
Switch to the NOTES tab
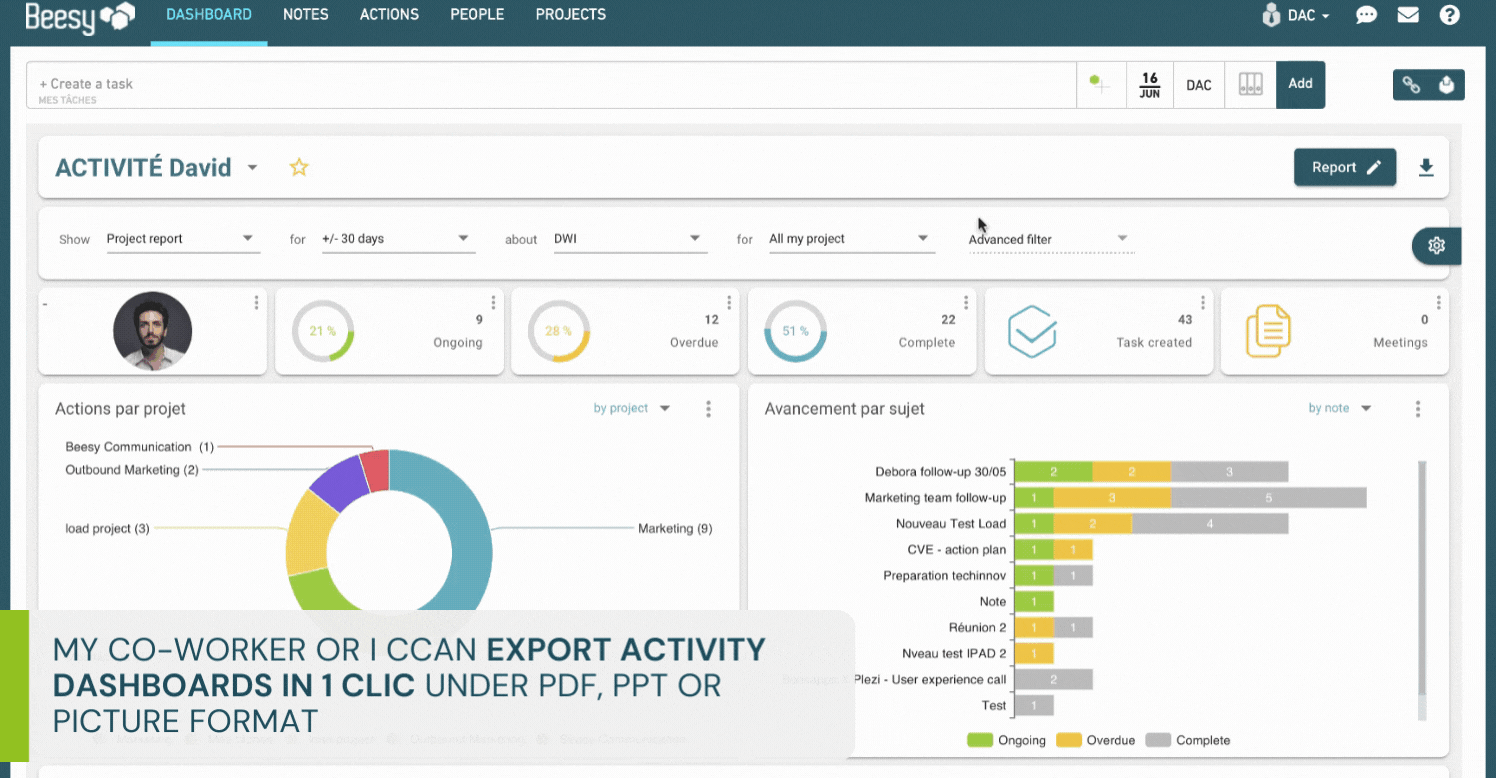(x=306, y=15)
